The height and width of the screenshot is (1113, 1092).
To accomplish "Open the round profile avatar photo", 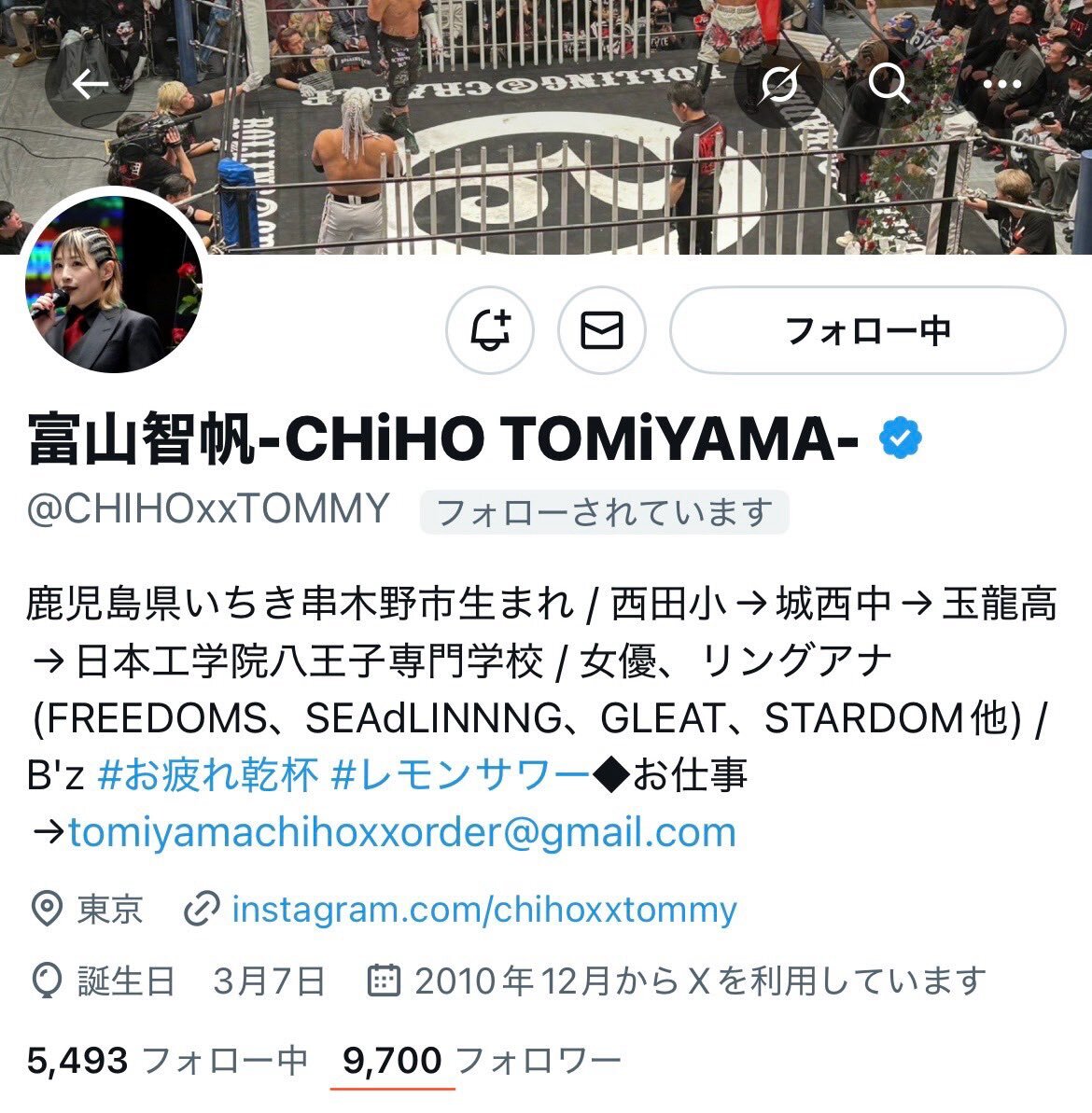I will pos(114,284).
